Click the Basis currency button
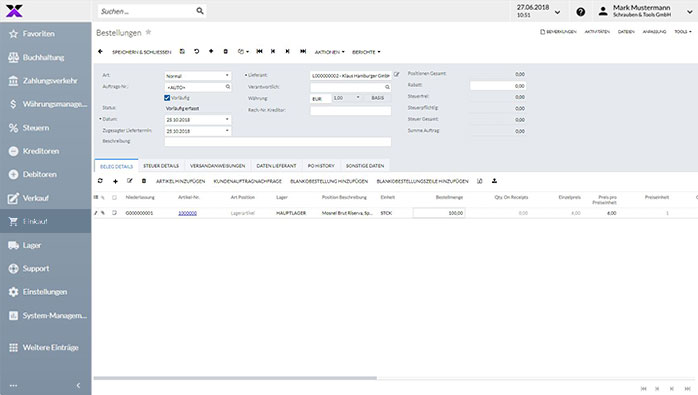Viewport: 698px width, 395px height. [378, 98]
